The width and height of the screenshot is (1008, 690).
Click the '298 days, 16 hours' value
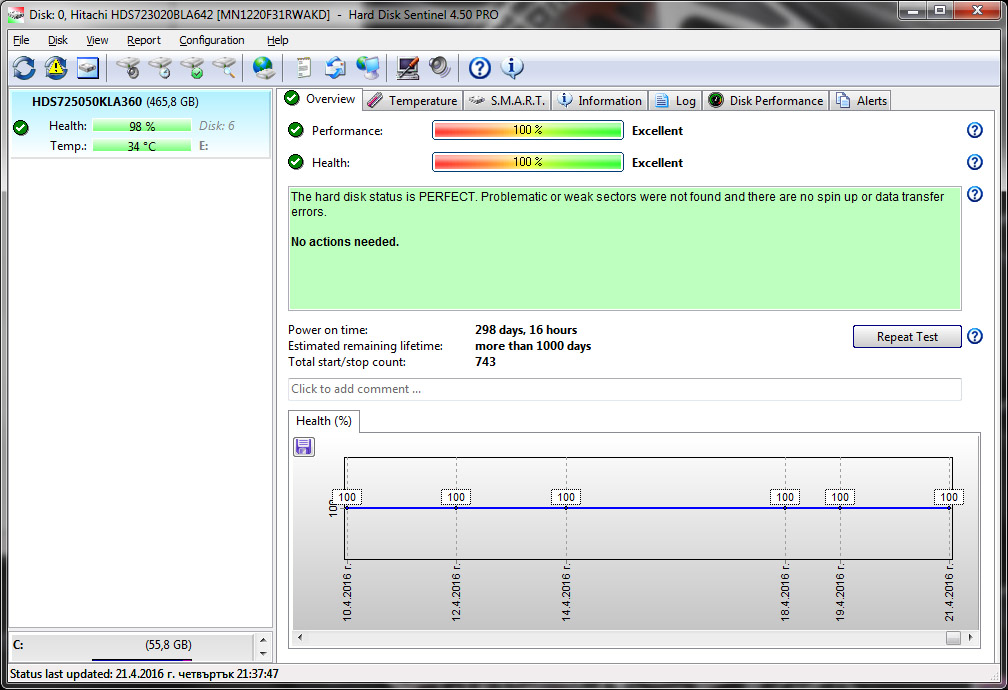click(x=526, y=330)
